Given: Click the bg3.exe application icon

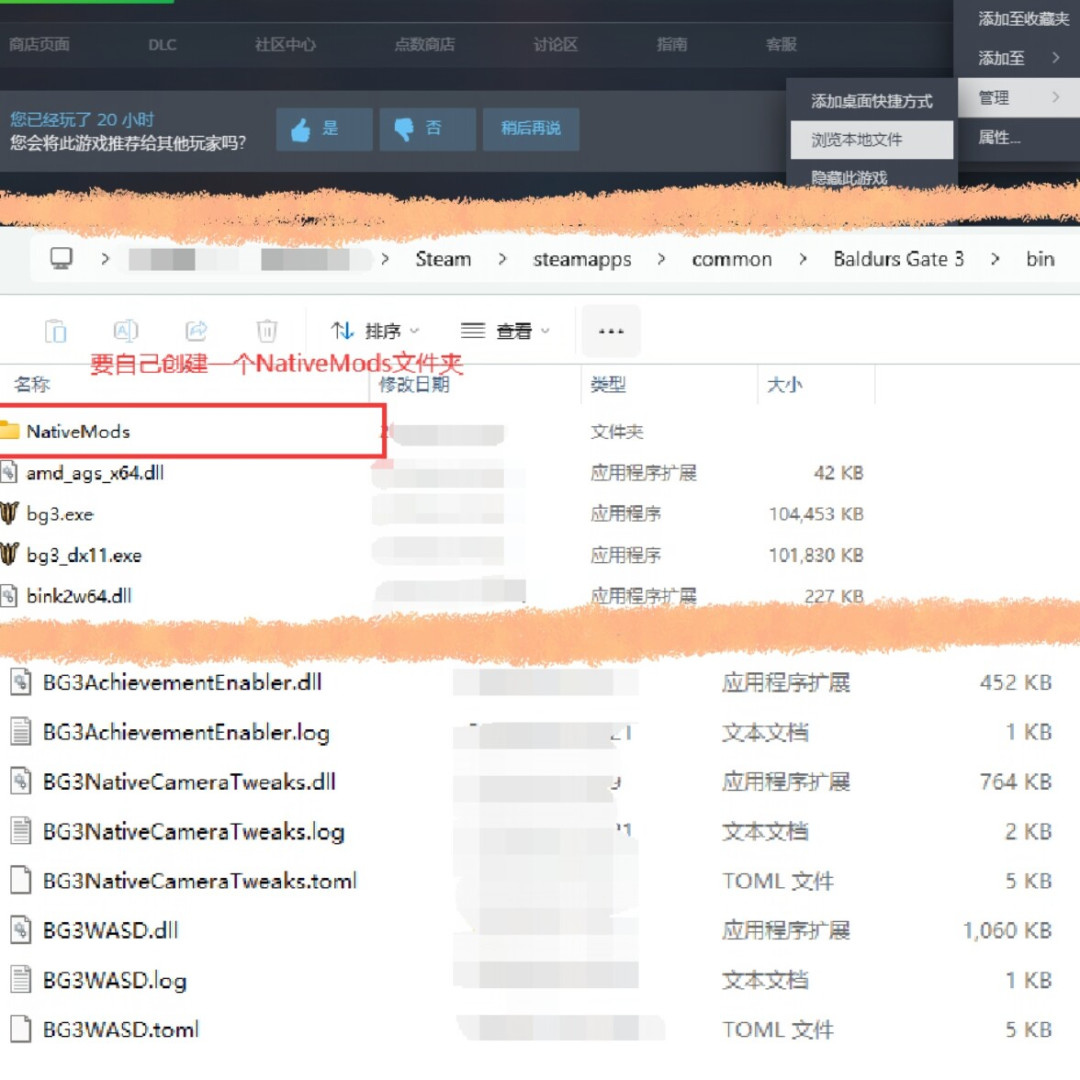Looking at the screenshot, I should [x=9, y=514].
